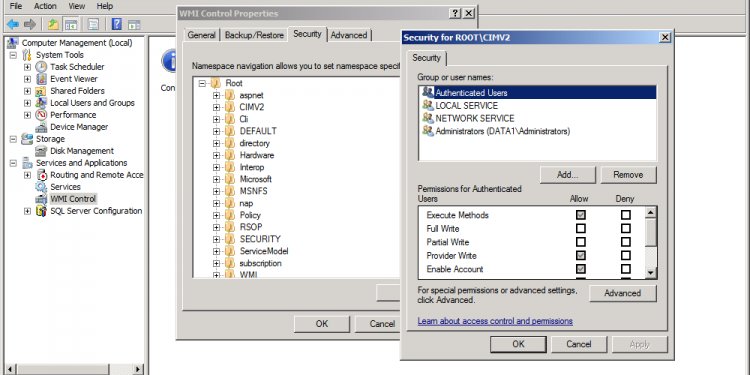This screenshot has height=375, width=750.
Task: Click OK in Security for ROOT\CIMV2 dialog
Action: (x=518, y=344)
